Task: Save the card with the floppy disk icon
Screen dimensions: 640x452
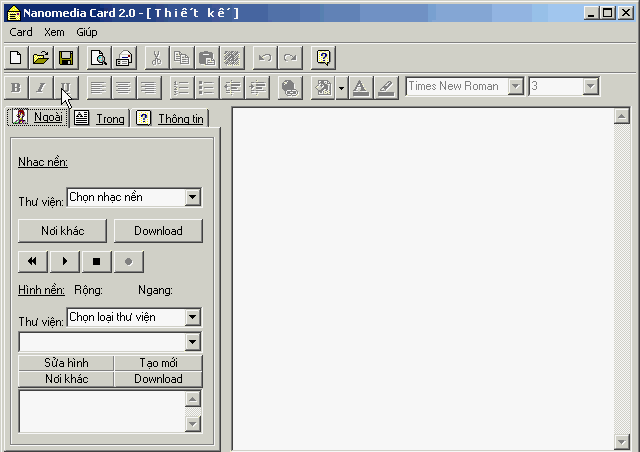Action: (66, 58)
